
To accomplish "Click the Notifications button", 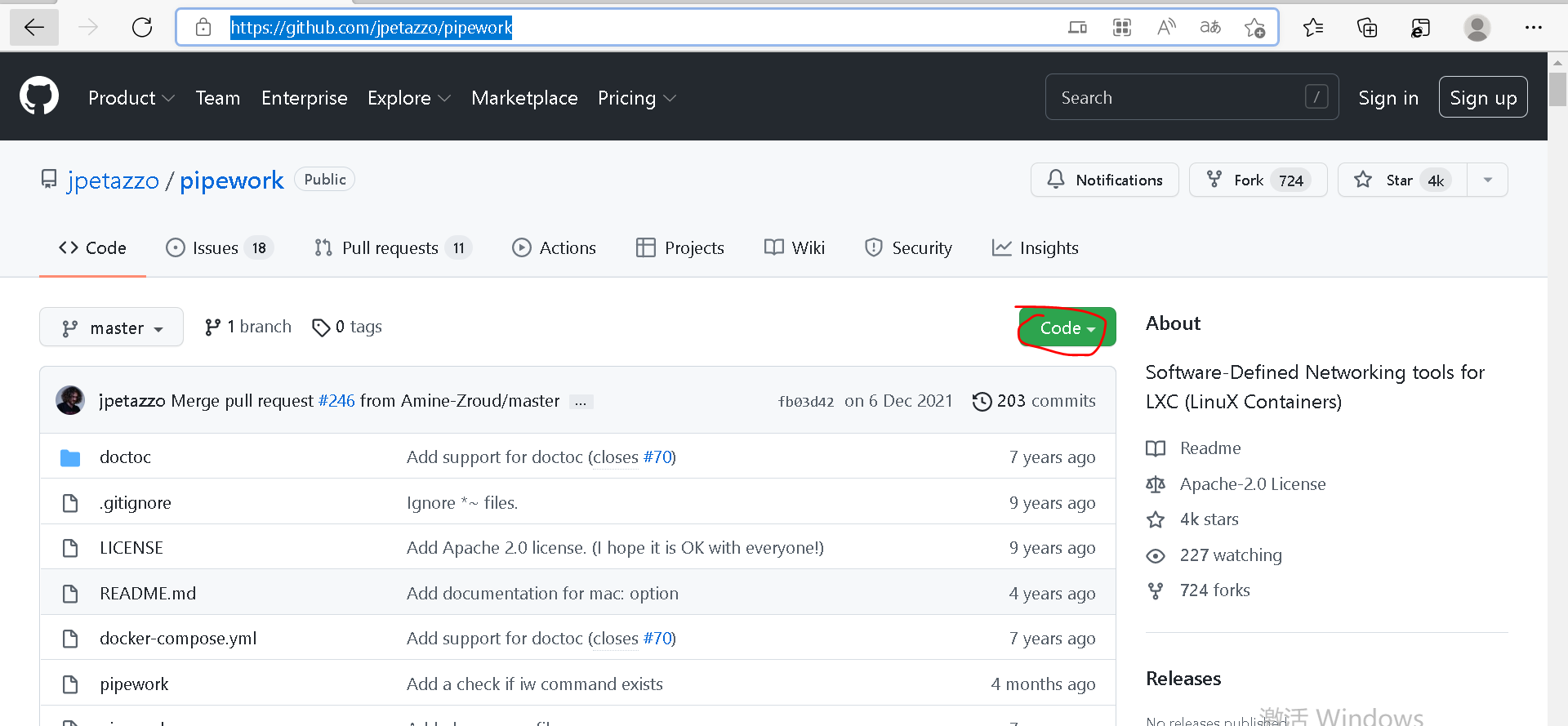I will point(1105,180).
